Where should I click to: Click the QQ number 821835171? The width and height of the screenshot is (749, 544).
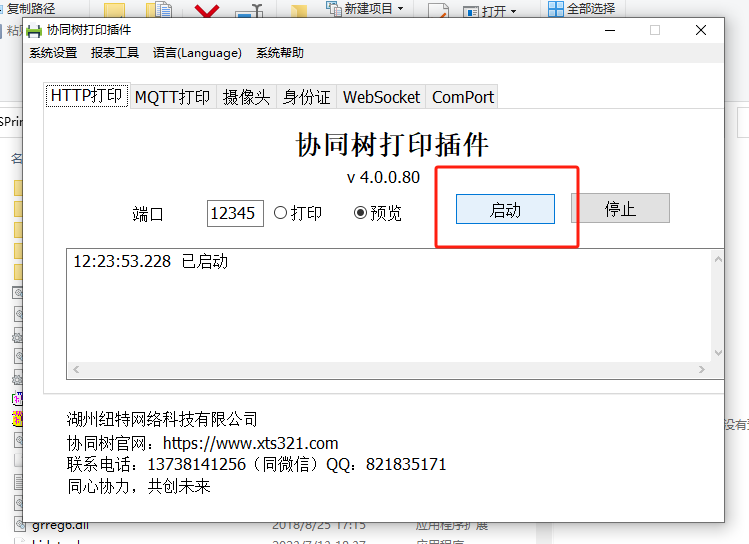[x=406, y=464]
